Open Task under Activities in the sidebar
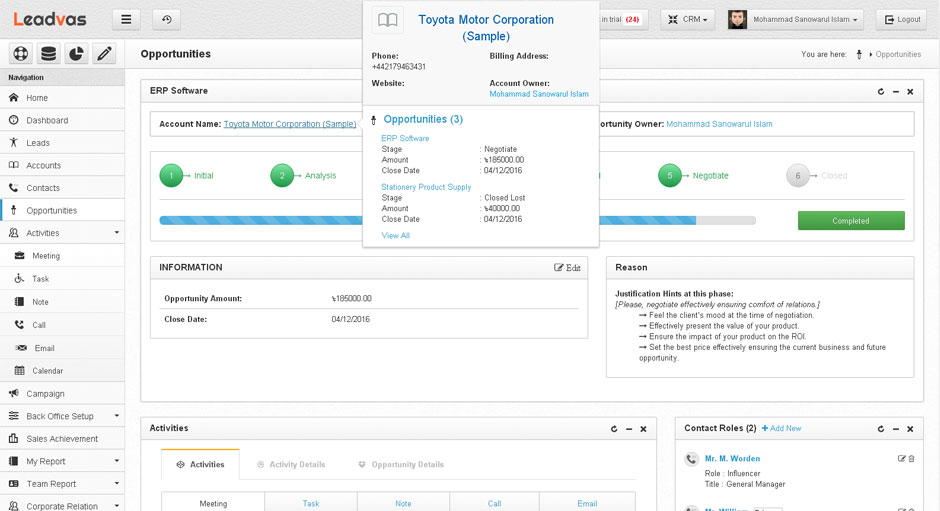Screen dimensions: 940x511 coord(62,278)
